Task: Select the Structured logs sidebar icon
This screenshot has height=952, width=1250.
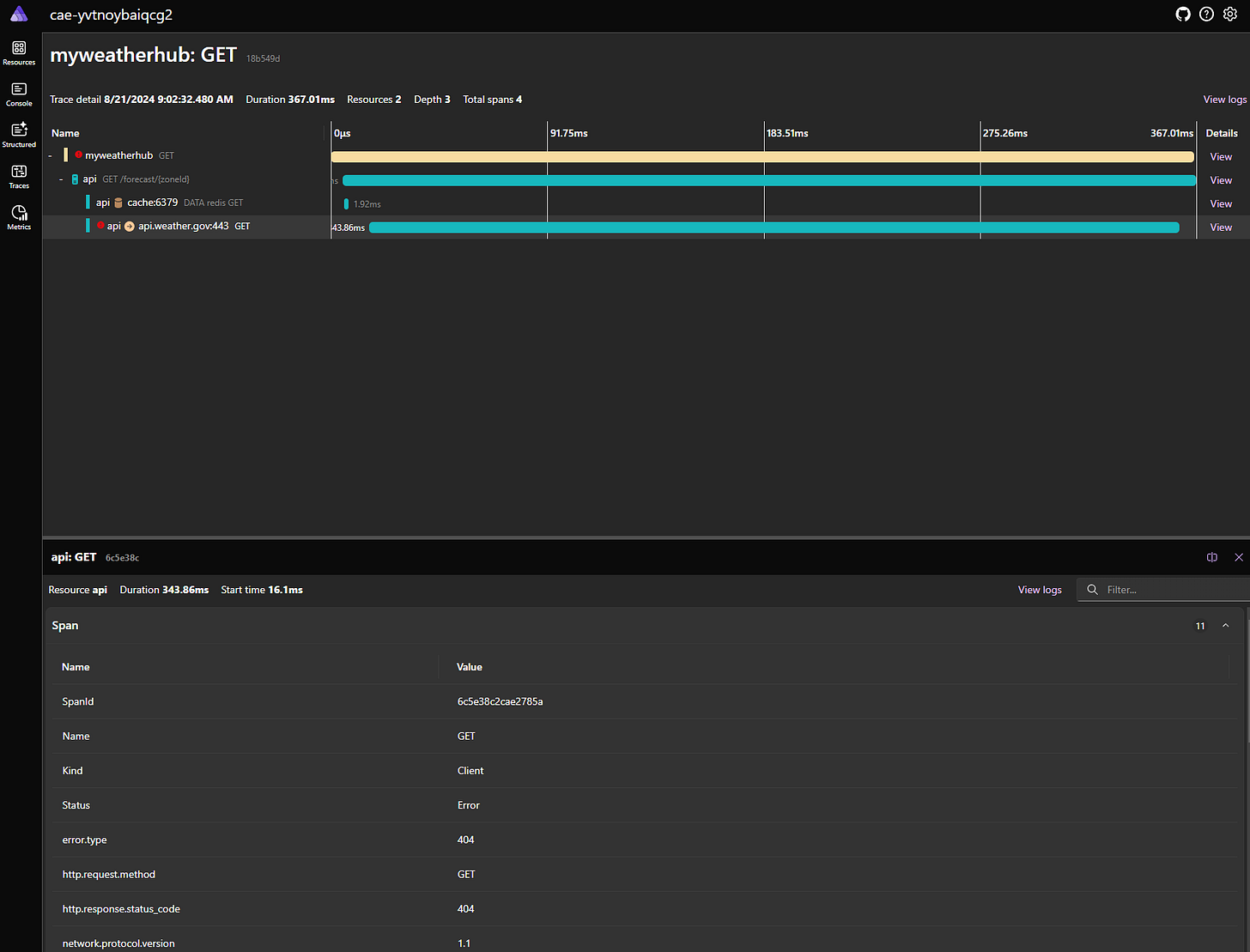Action: click(18, 133)
